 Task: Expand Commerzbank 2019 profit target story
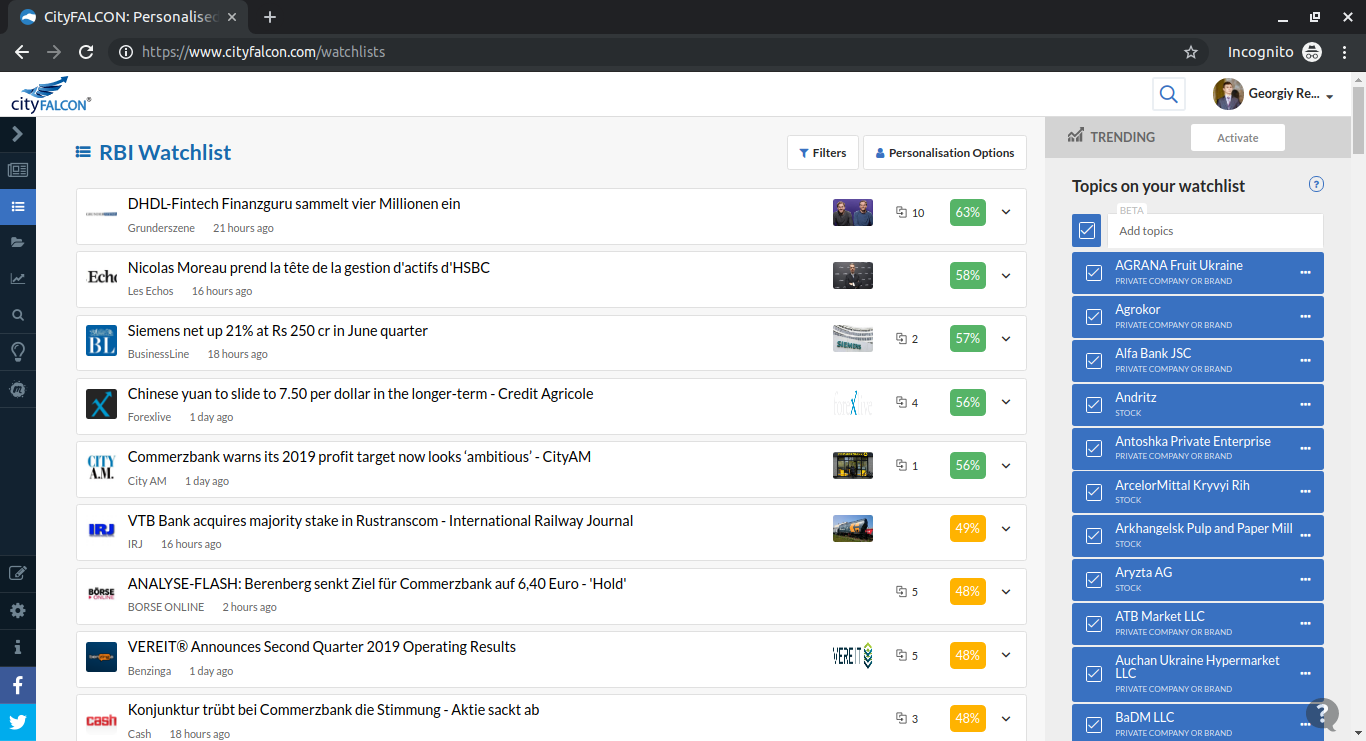click(1006, 465)
